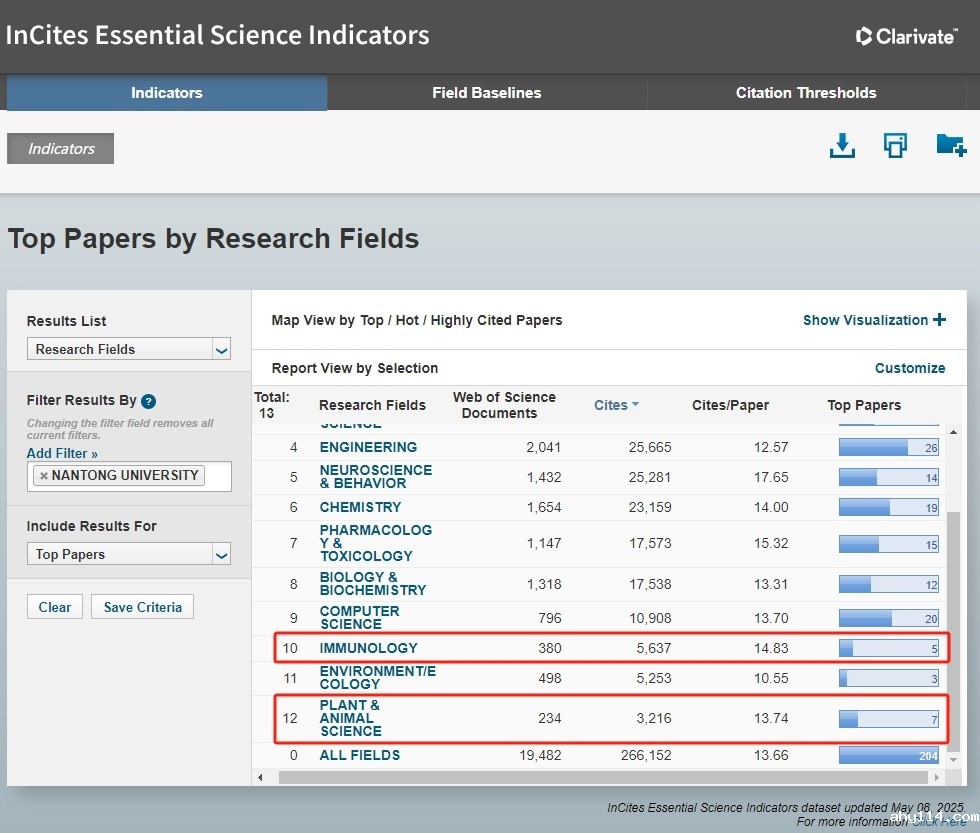Open the PLANT & ANIMAL SCIENCE field

[x=350, y=718]
